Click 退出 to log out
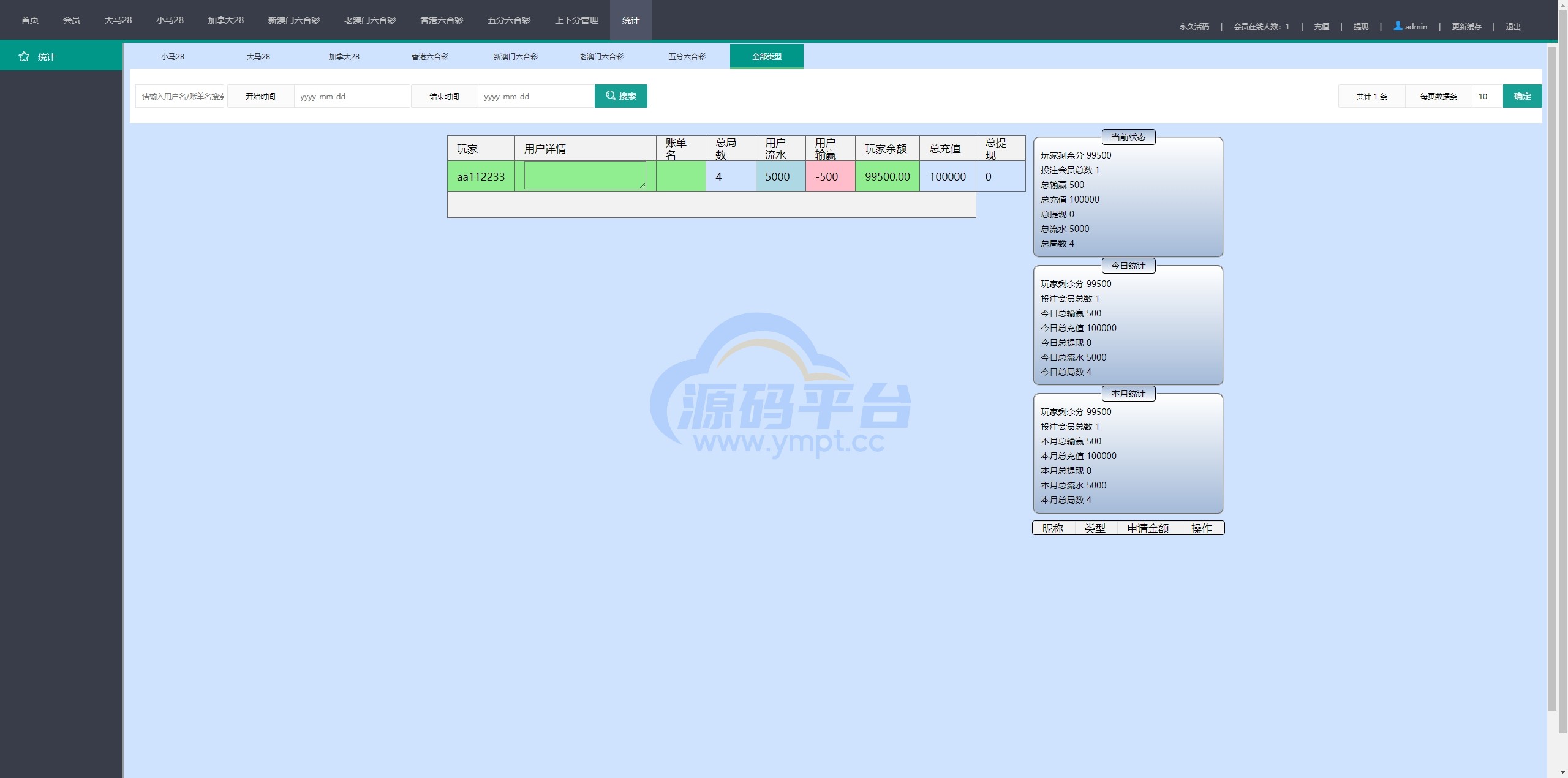This screenshot has height=778, width=1568. pos(1513,26)
